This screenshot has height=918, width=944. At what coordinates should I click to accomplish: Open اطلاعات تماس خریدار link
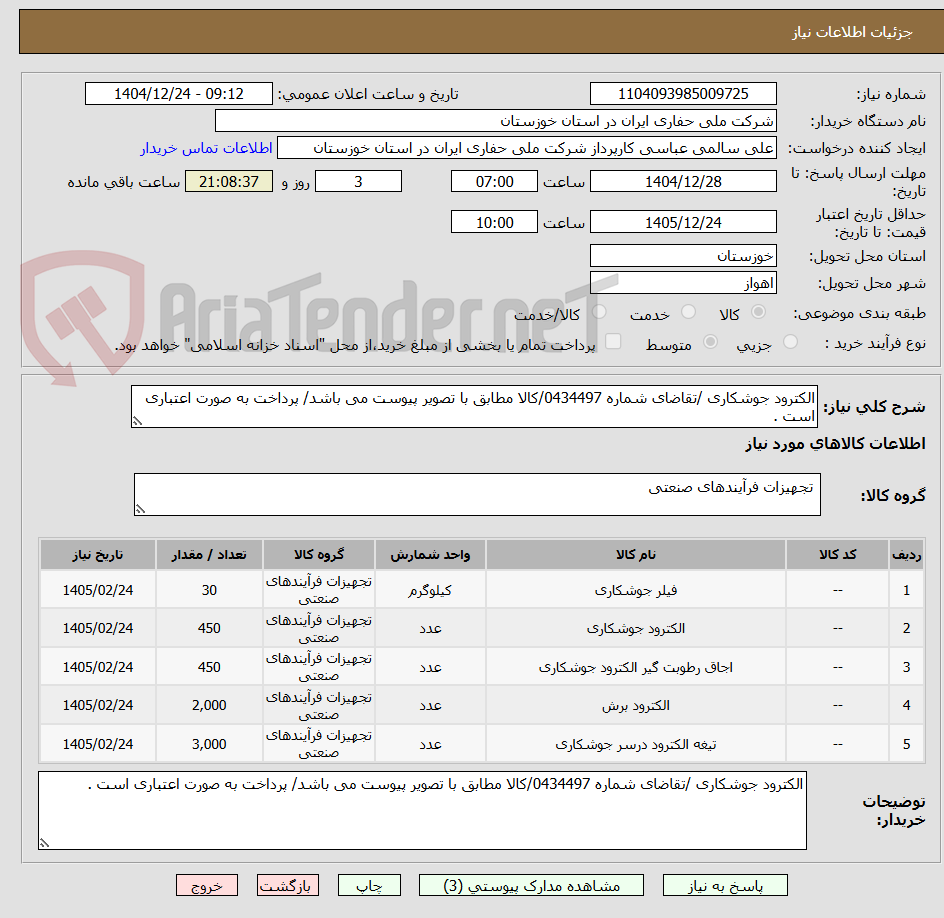click(206, 148)
